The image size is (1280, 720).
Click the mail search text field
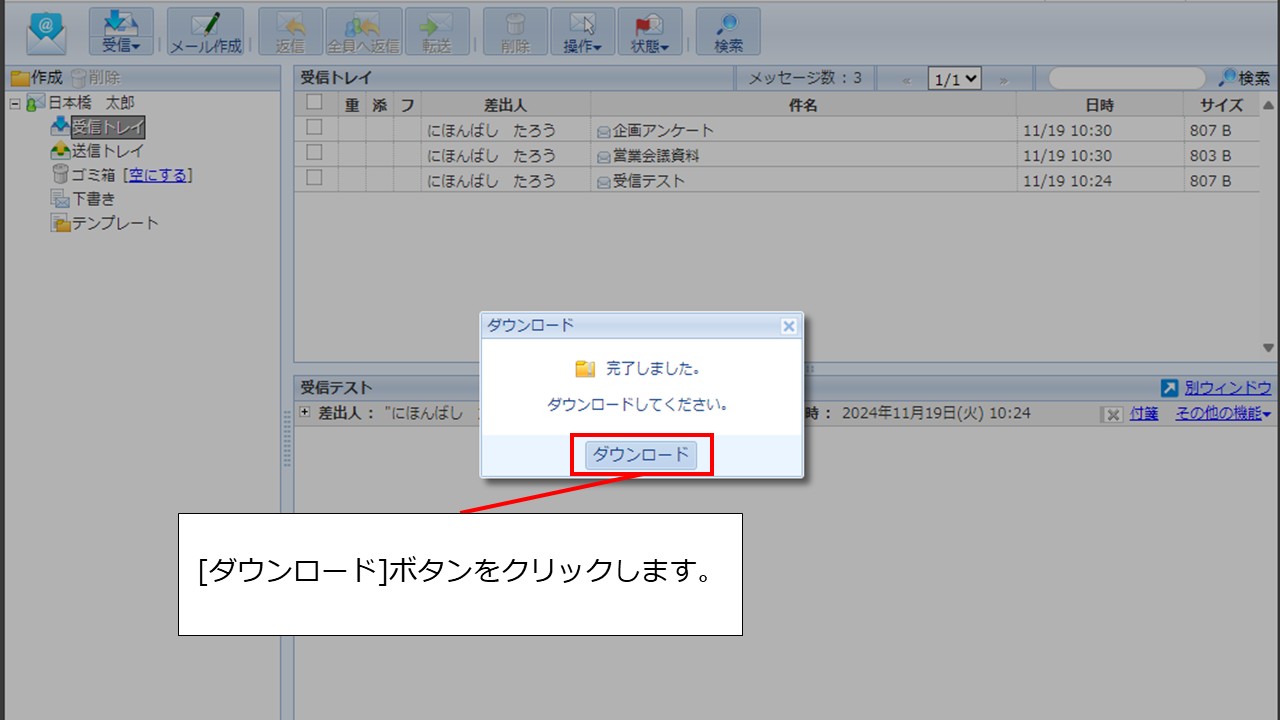1126,79
